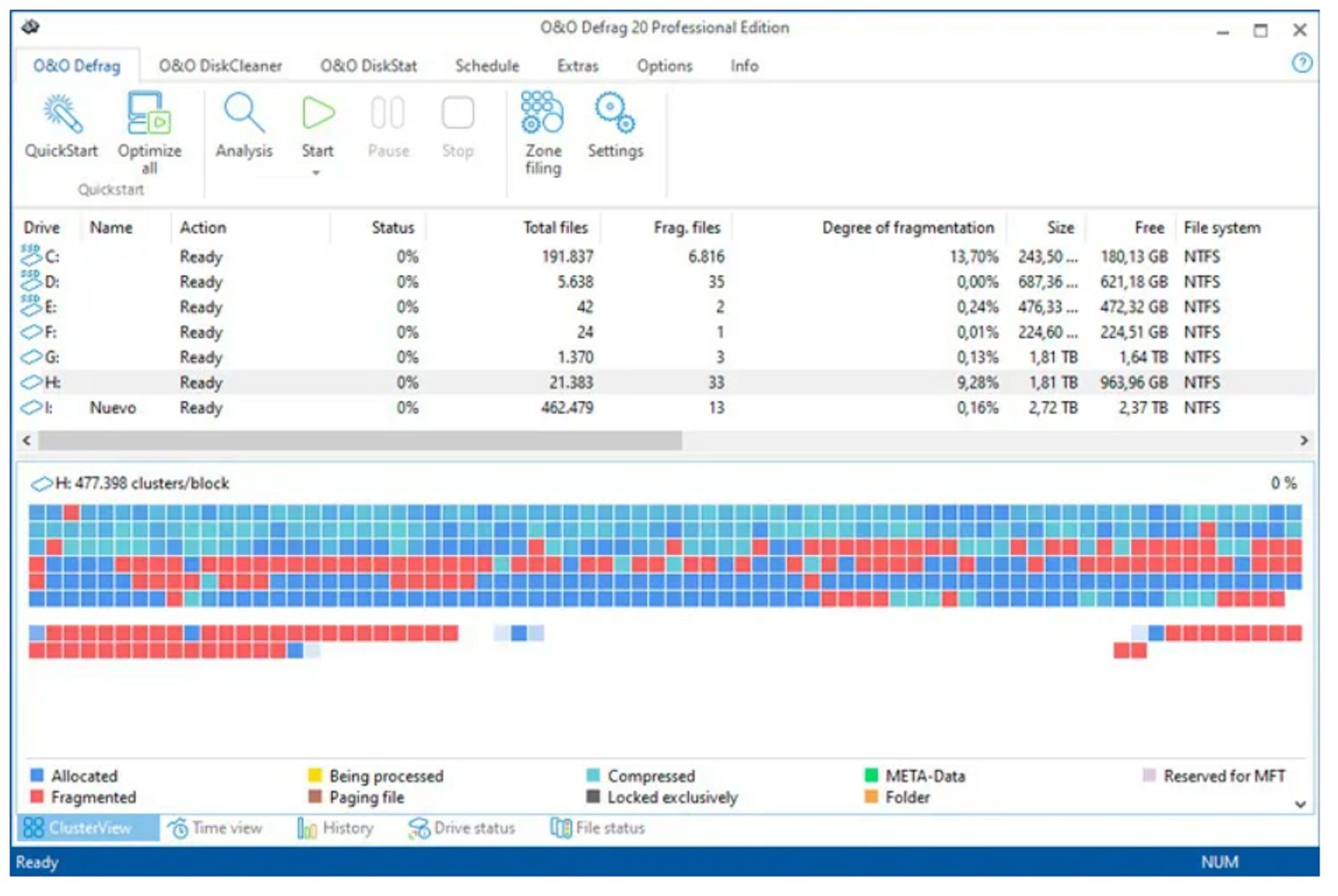Select the F: hard drive icon
1338x896 pixels.
pos(31,332)
